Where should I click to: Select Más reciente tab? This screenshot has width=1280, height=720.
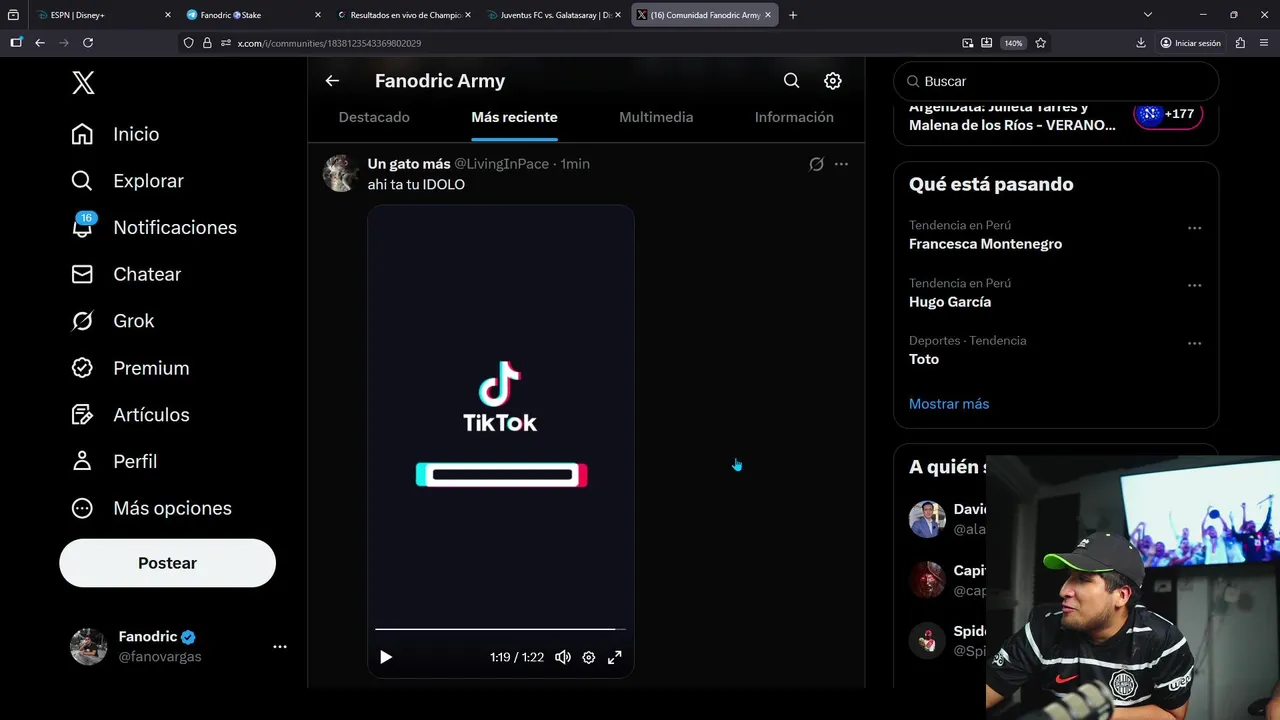pyautogui.click(x=514, y=117)
